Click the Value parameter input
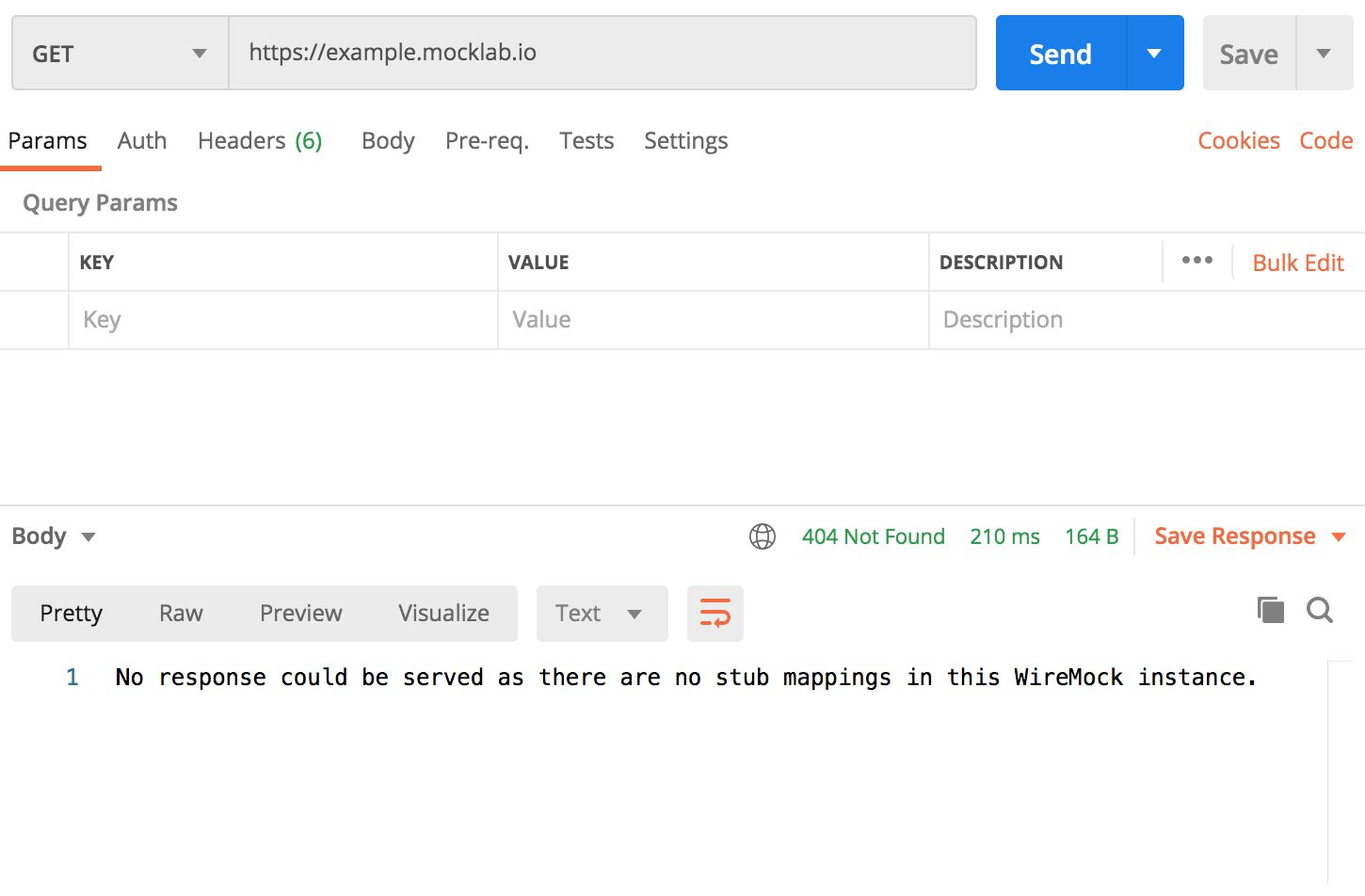 coord(714,320)
